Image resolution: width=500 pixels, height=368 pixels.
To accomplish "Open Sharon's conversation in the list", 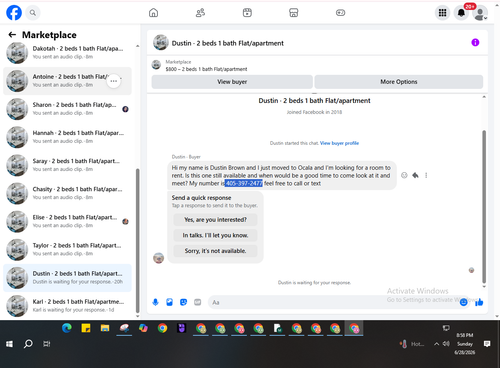I will 67,109.
